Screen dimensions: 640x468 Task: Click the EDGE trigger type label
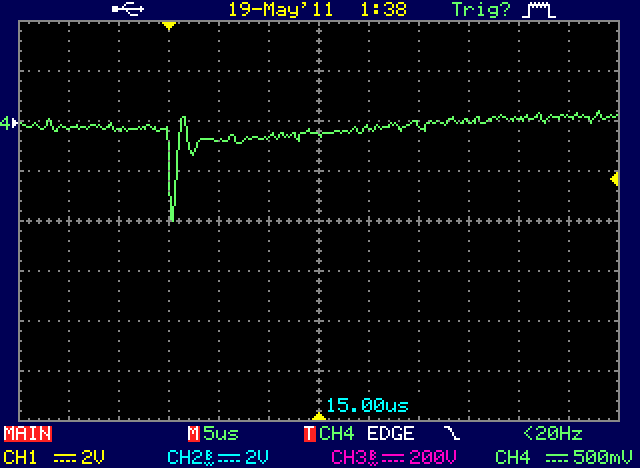click(x=391, y=433)
